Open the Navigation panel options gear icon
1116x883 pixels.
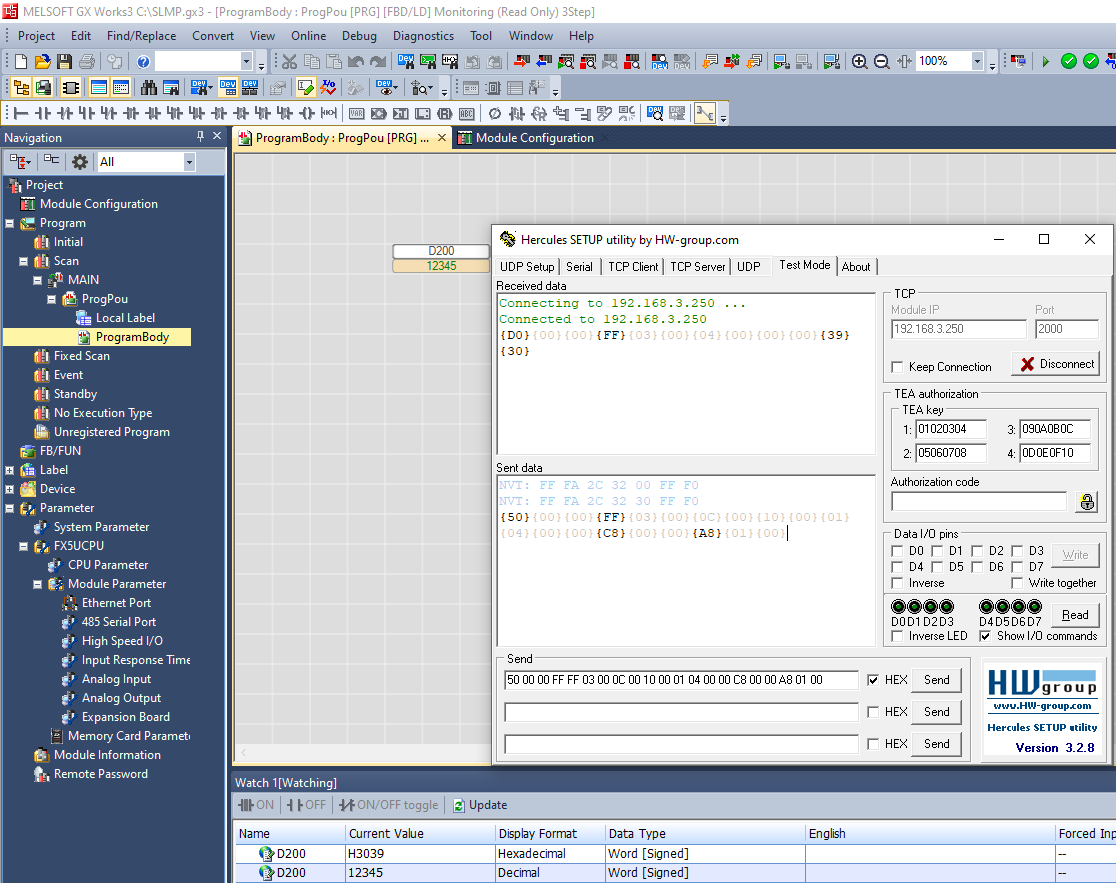(x=80, y=162)
